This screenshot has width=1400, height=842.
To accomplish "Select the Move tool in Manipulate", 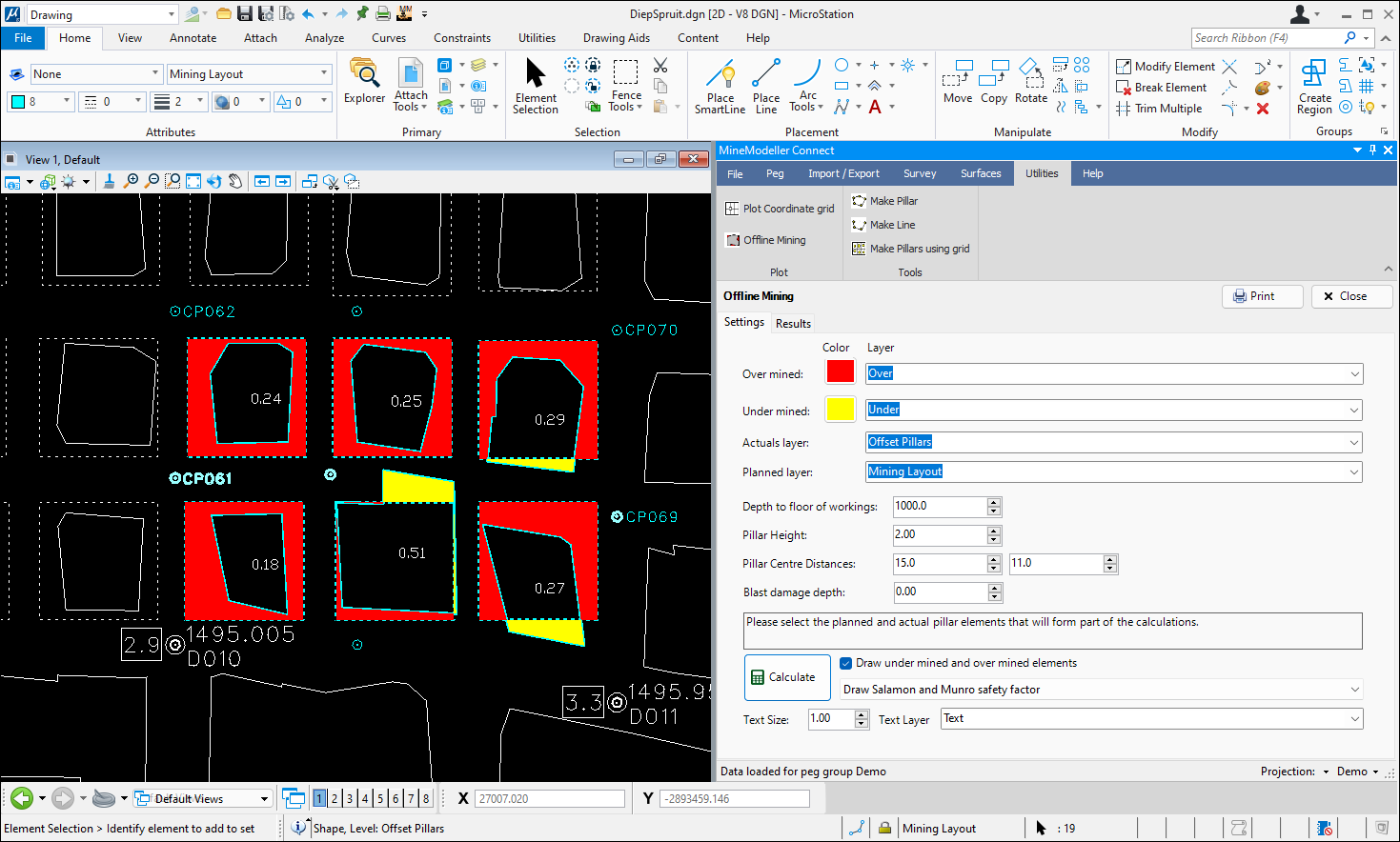I will 958,76.
